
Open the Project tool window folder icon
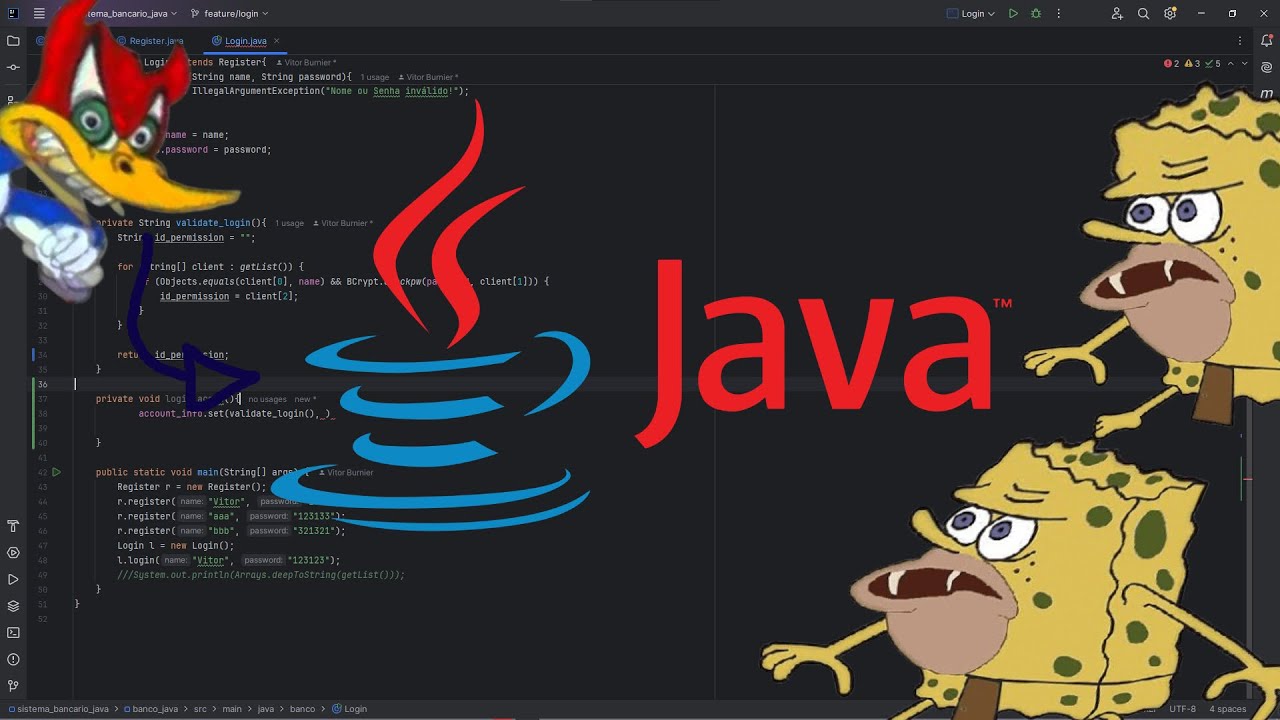(13, 41)
